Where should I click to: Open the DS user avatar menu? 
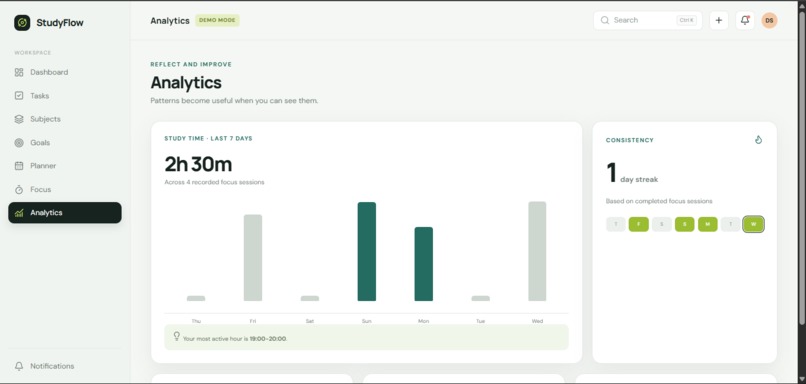770,21
